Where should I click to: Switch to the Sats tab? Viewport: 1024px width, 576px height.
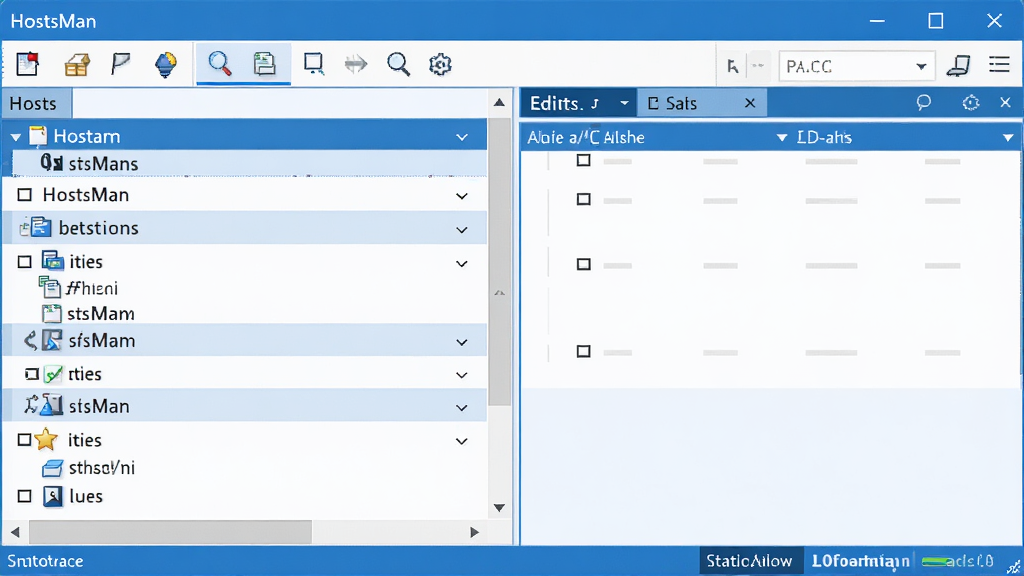pyautogui.click(x=701, y=103)
